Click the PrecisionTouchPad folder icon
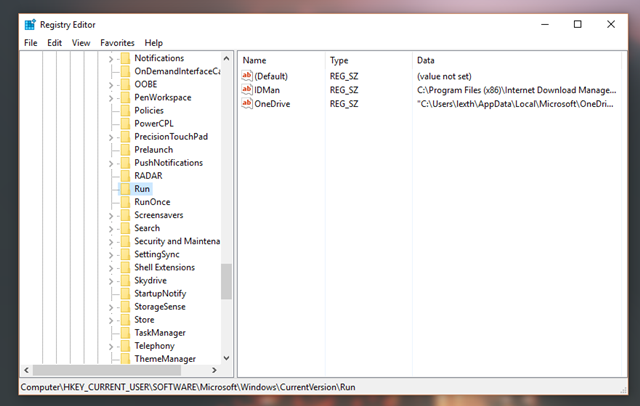Image resolution: width=640 pixels, height=406 pixels. (125, 136)
